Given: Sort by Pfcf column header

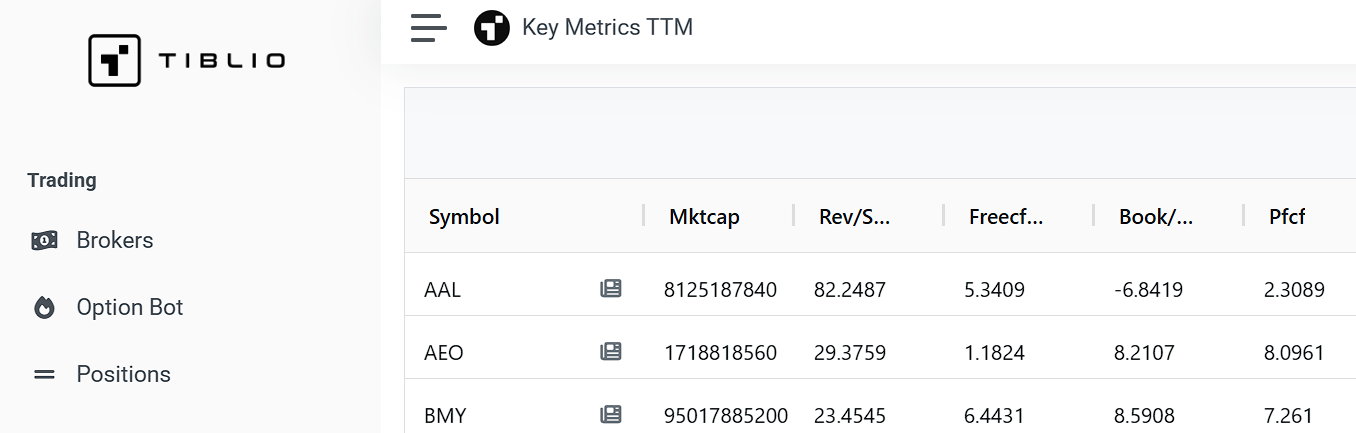Looking at the screenshot, I should (1287, 217).
